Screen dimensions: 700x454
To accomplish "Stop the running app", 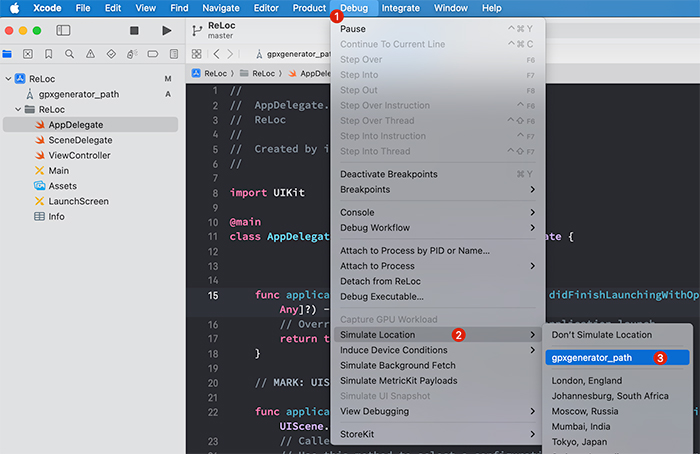I will pyautogui.click(x=134, y=30).
